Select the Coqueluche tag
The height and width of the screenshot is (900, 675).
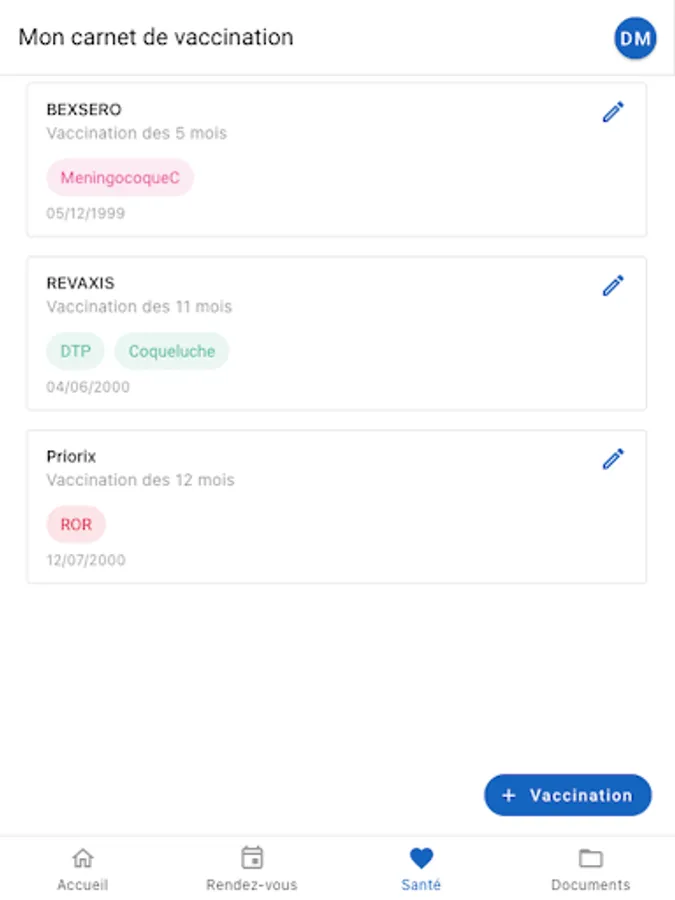(x=172, y=351)
